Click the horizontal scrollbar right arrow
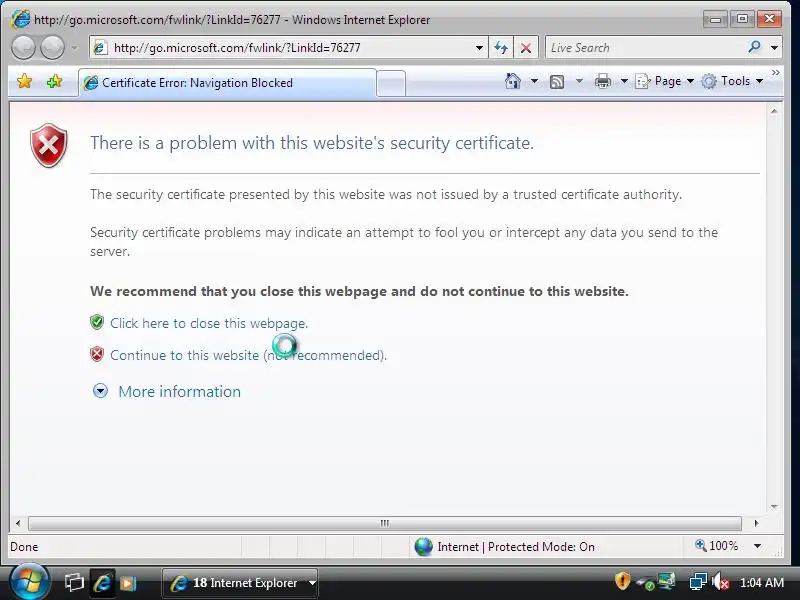 (756, 523)
